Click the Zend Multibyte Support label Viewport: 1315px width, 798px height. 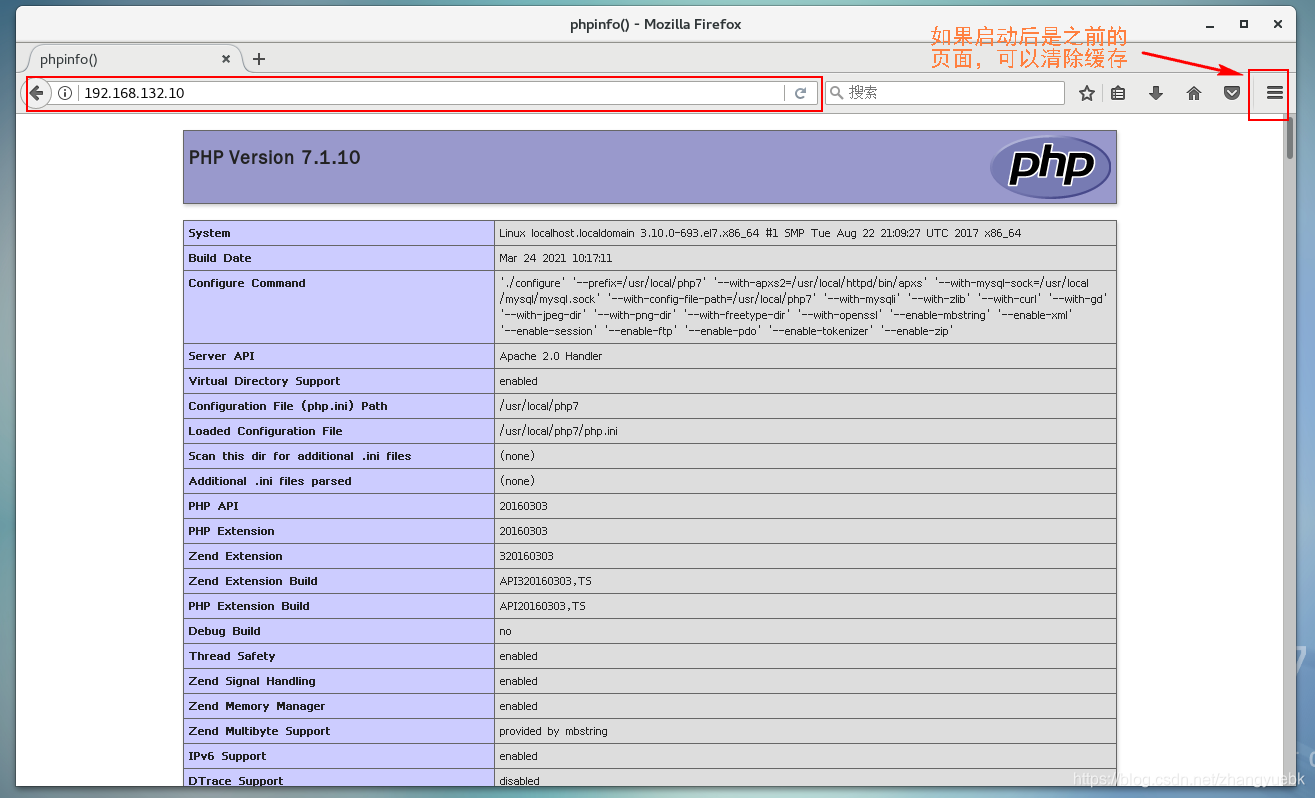(x=259, y=731)
